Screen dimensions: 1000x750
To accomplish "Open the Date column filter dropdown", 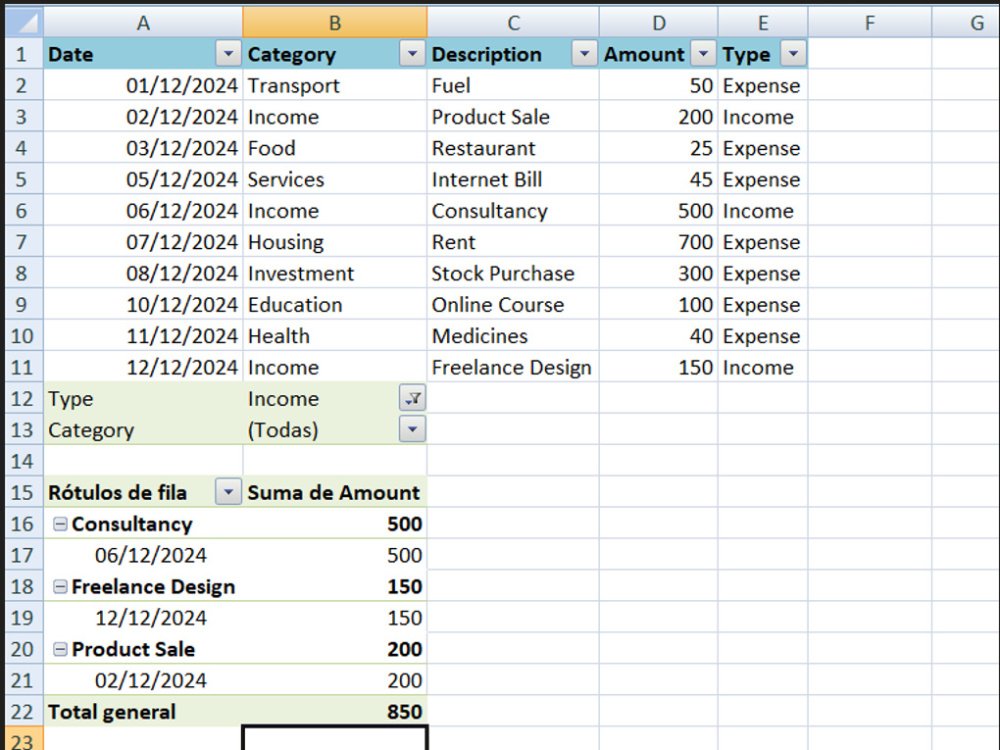I will click(228, 54).
